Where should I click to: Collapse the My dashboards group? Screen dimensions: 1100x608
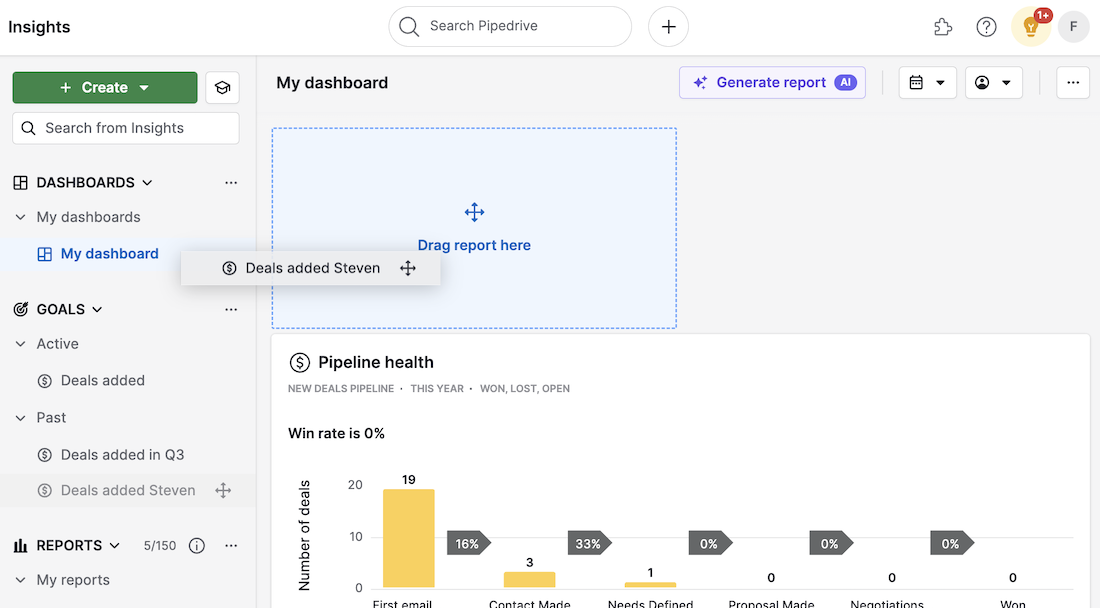click(20, 217)
